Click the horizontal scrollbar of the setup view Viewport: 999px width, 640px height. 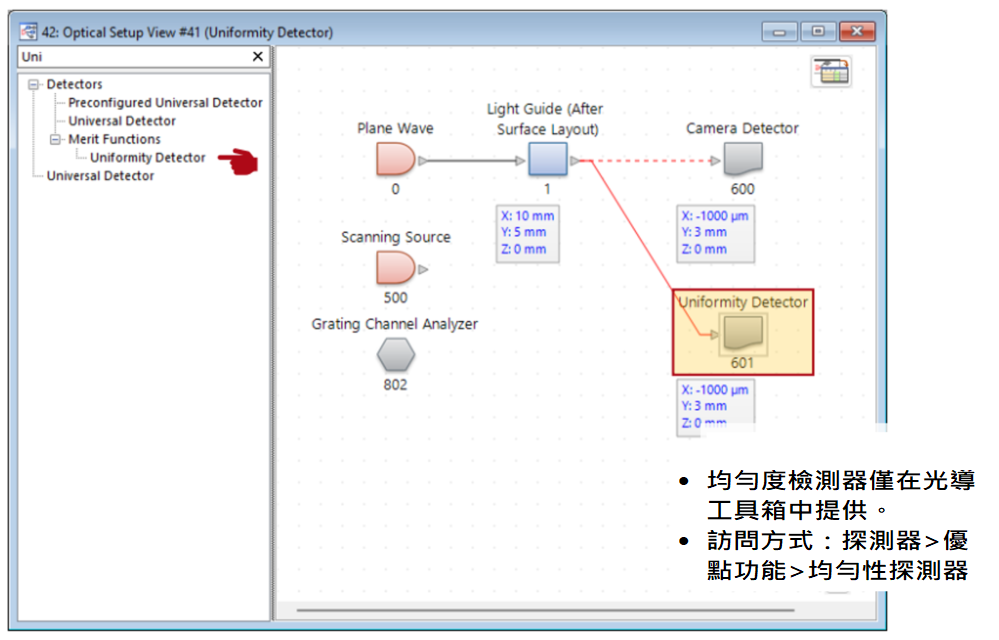[x=545, y=610]
